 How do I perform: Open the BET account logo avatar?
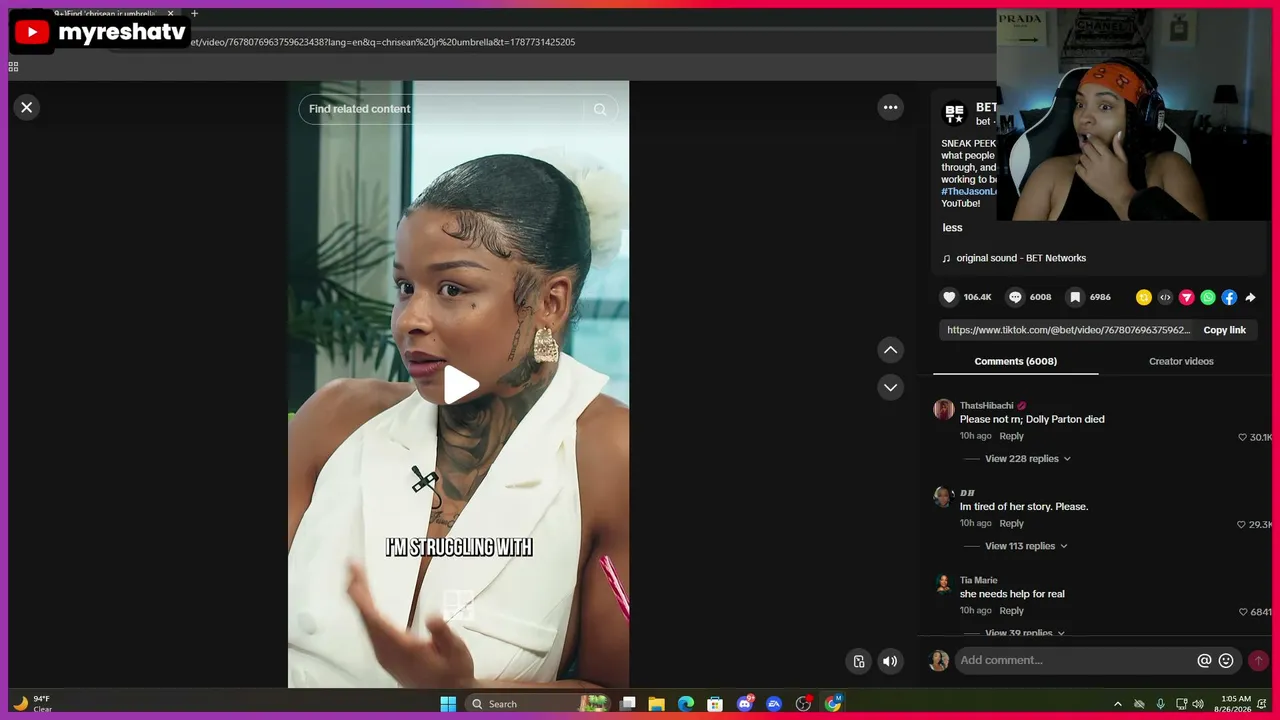[x=954, y=113]
